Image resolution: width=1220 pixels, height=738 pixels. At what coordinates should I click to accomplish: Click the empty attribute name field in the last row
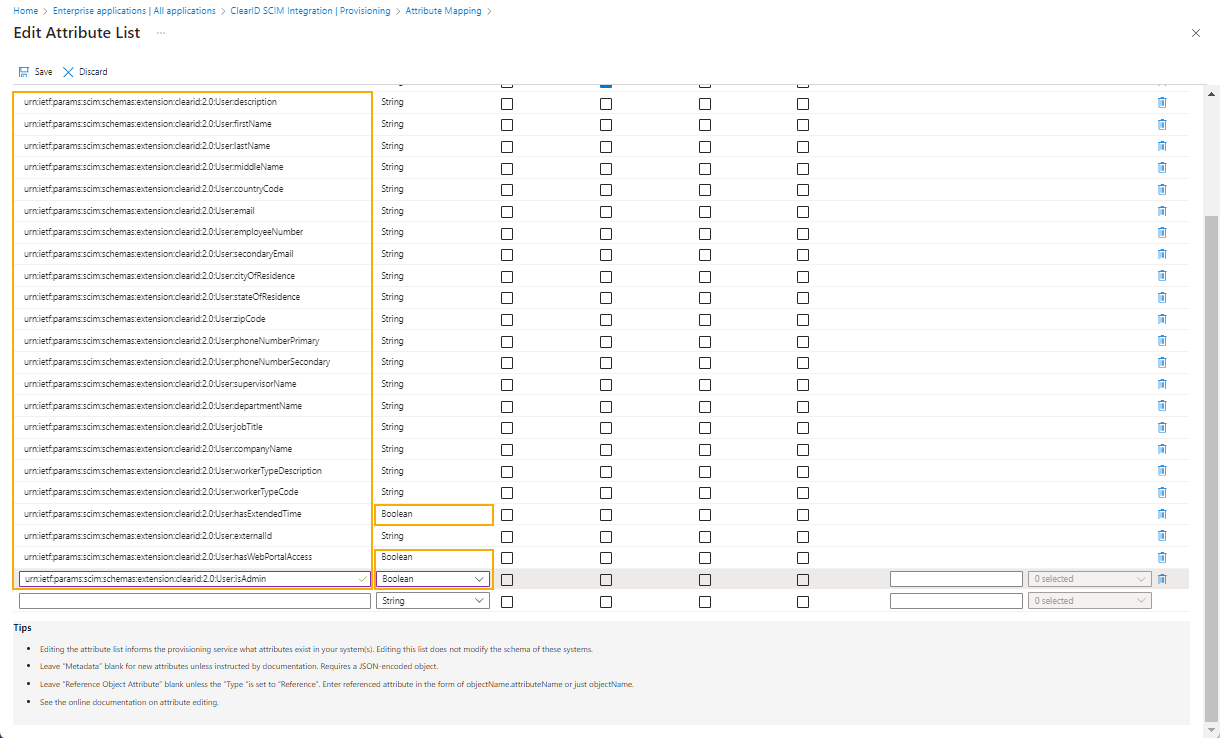click(192, 600)
